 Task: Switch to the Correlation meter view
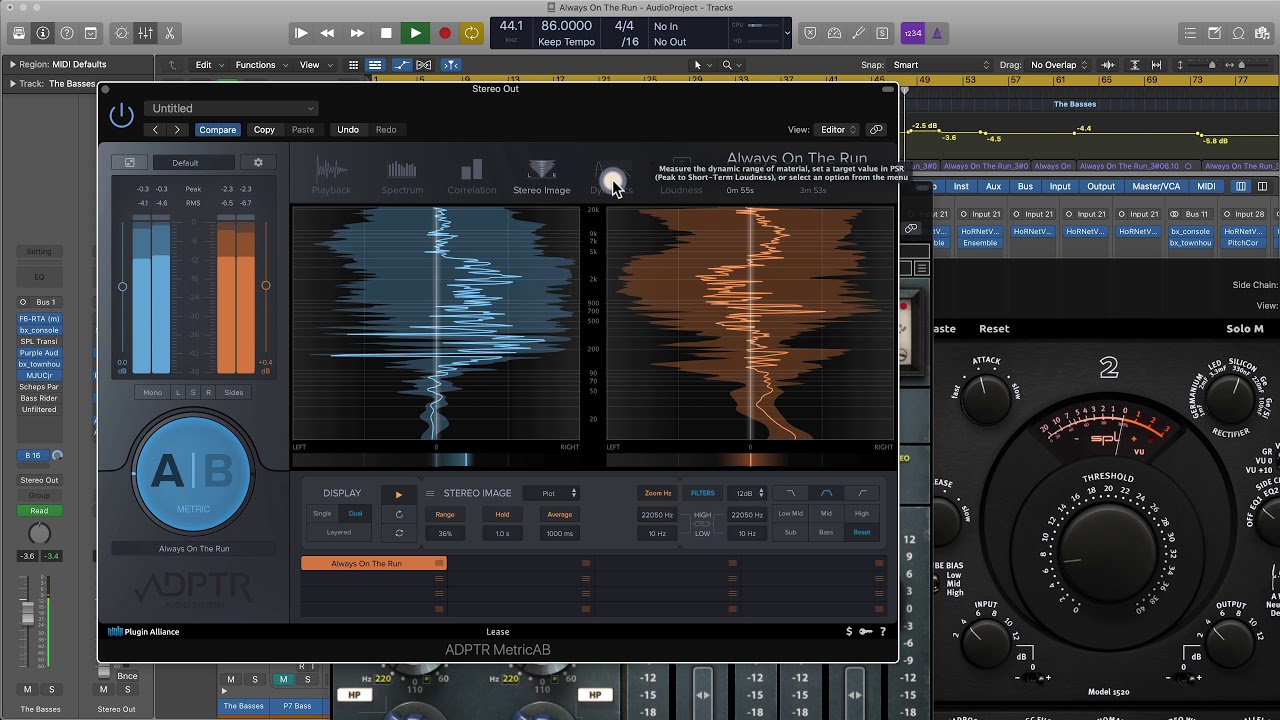click(x=471, y=176)
